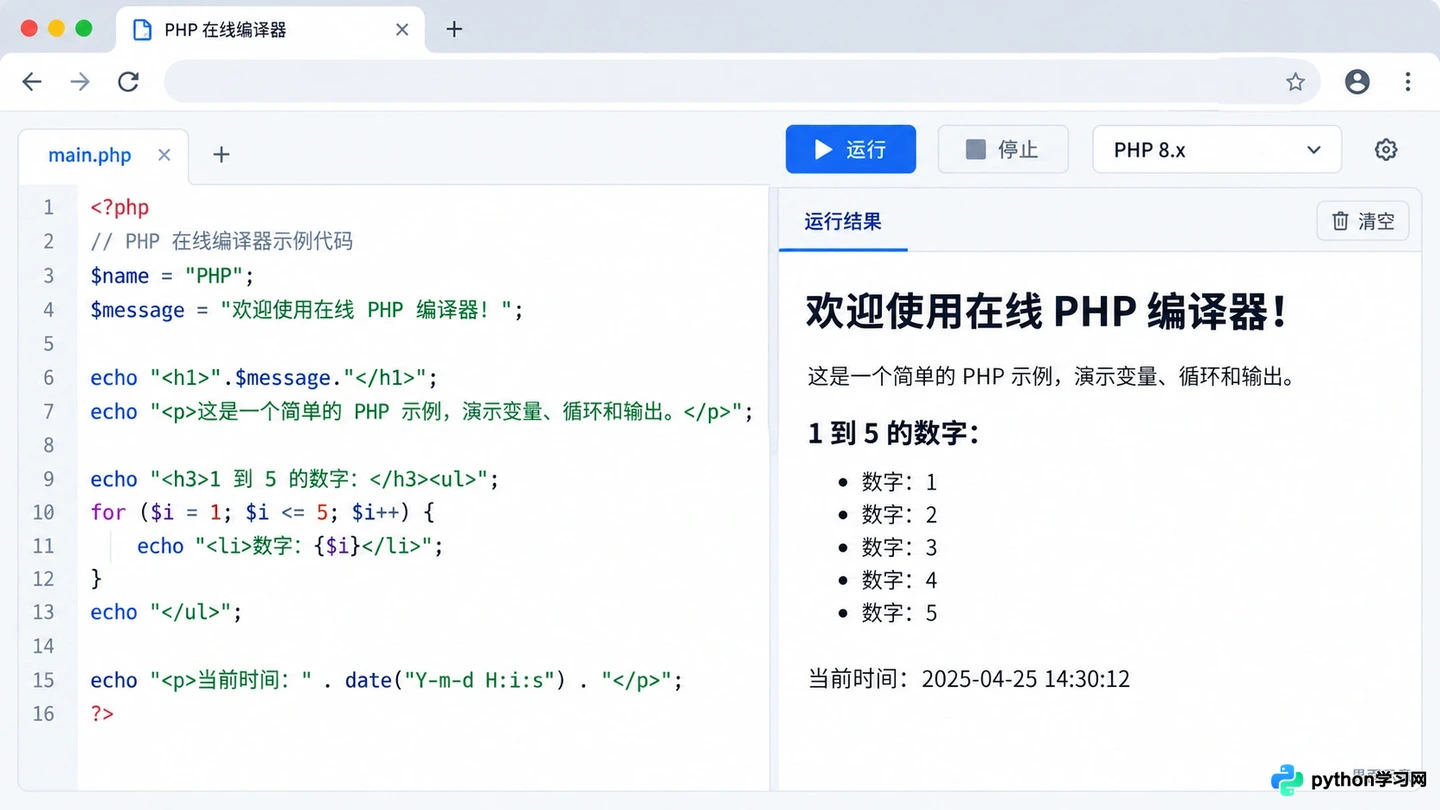Focus the browser address bar
Image resolution: width=1440 pixels, height=810 pixels.
click(742, 82)
